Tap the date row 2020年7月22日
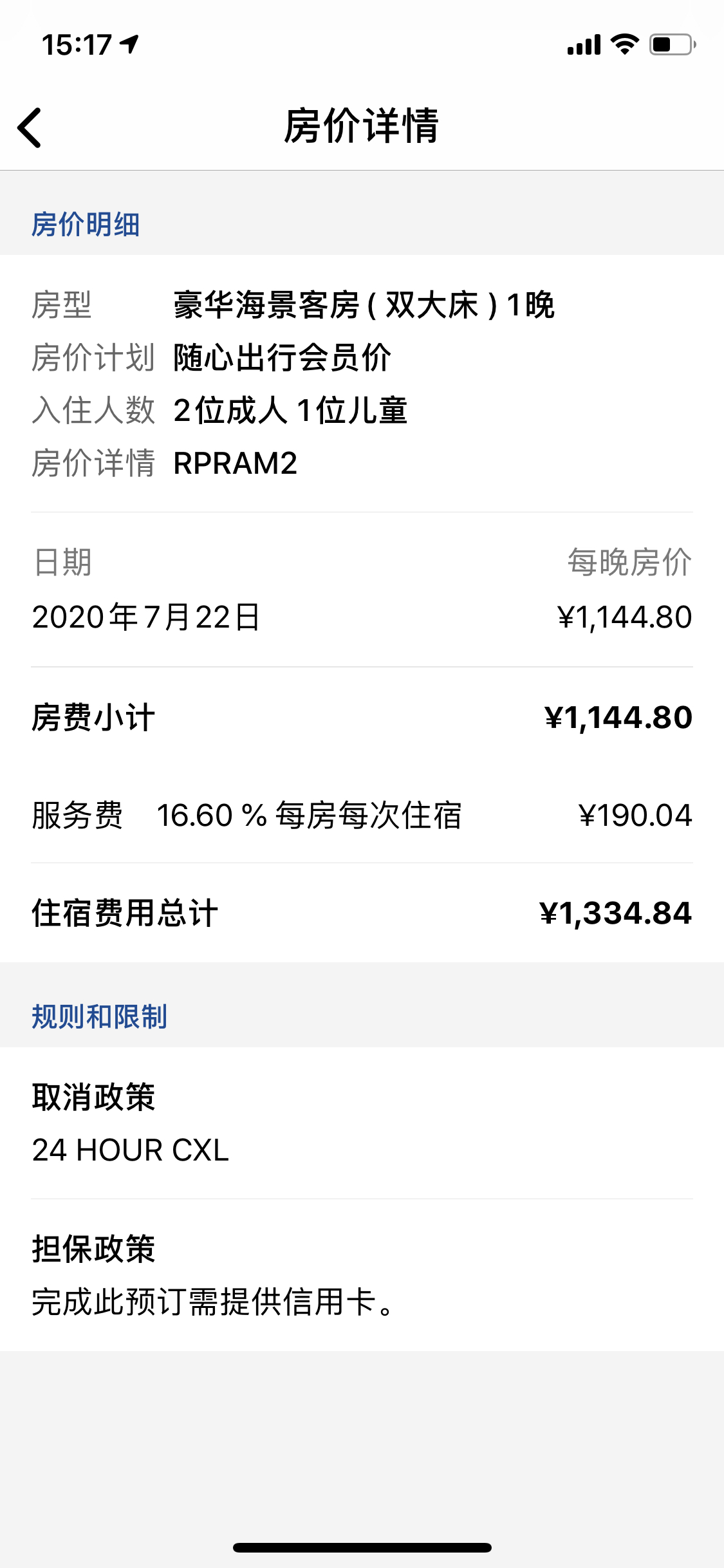 (x=362, y=617)
